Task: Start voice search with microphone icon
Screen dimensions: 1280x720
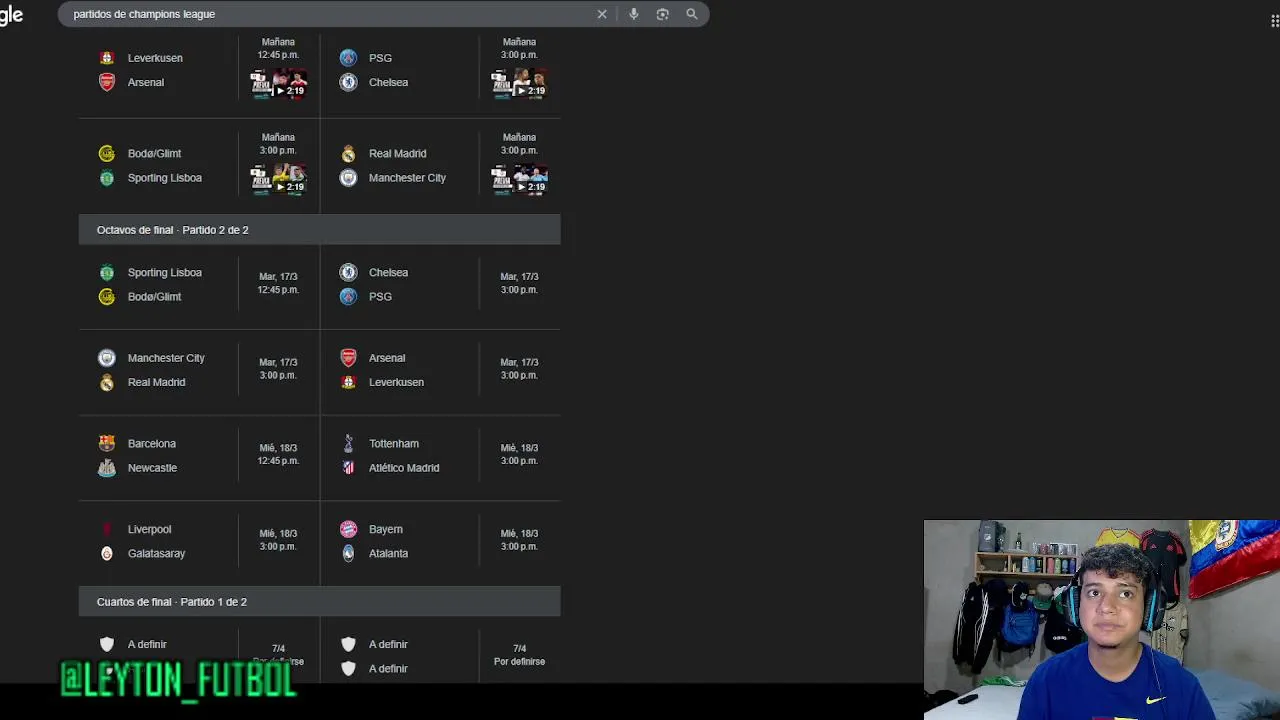Action: pos(633,14)
